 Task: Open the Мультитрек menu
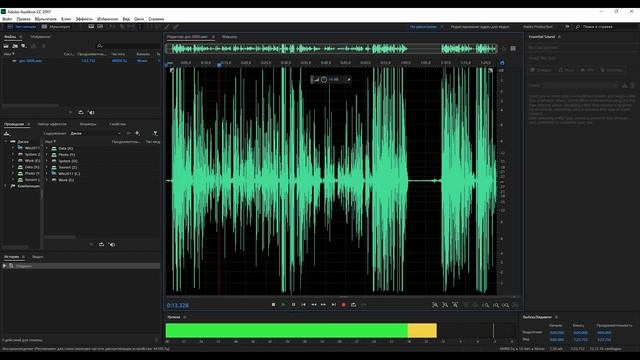[46, 19]
